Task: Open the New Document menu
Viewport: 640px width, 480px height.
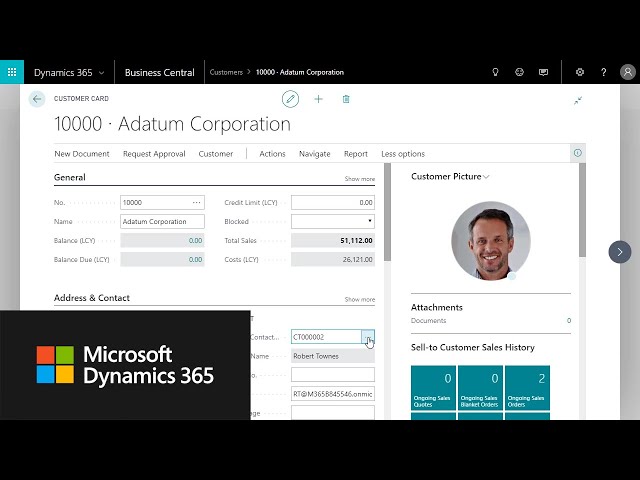Action: (x=82, y=154)
